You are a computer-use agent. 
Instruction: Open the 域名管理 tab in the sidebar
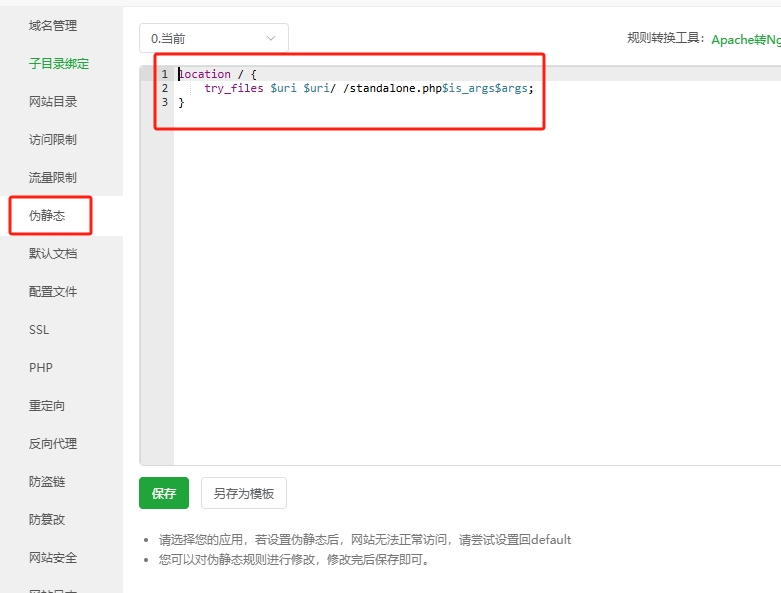pos(53,26)
